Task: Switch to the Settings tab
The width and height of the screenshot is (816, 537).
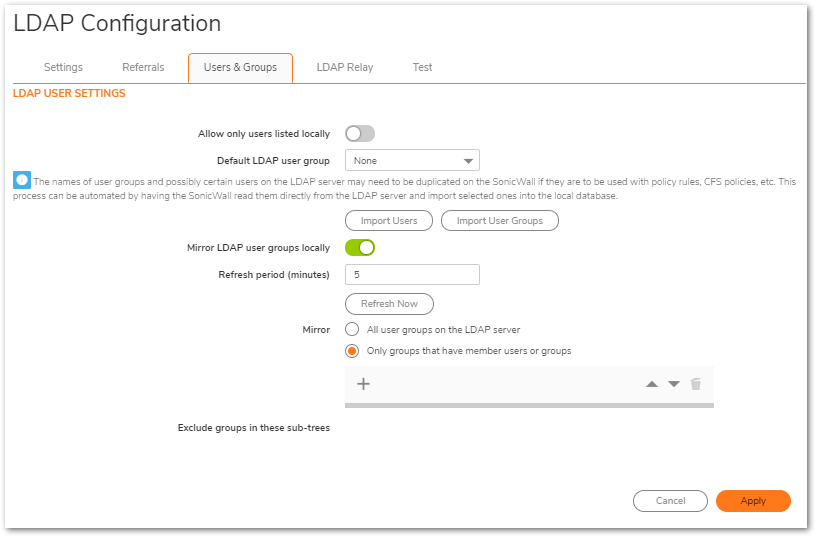Action: click(x=63, y=67)
